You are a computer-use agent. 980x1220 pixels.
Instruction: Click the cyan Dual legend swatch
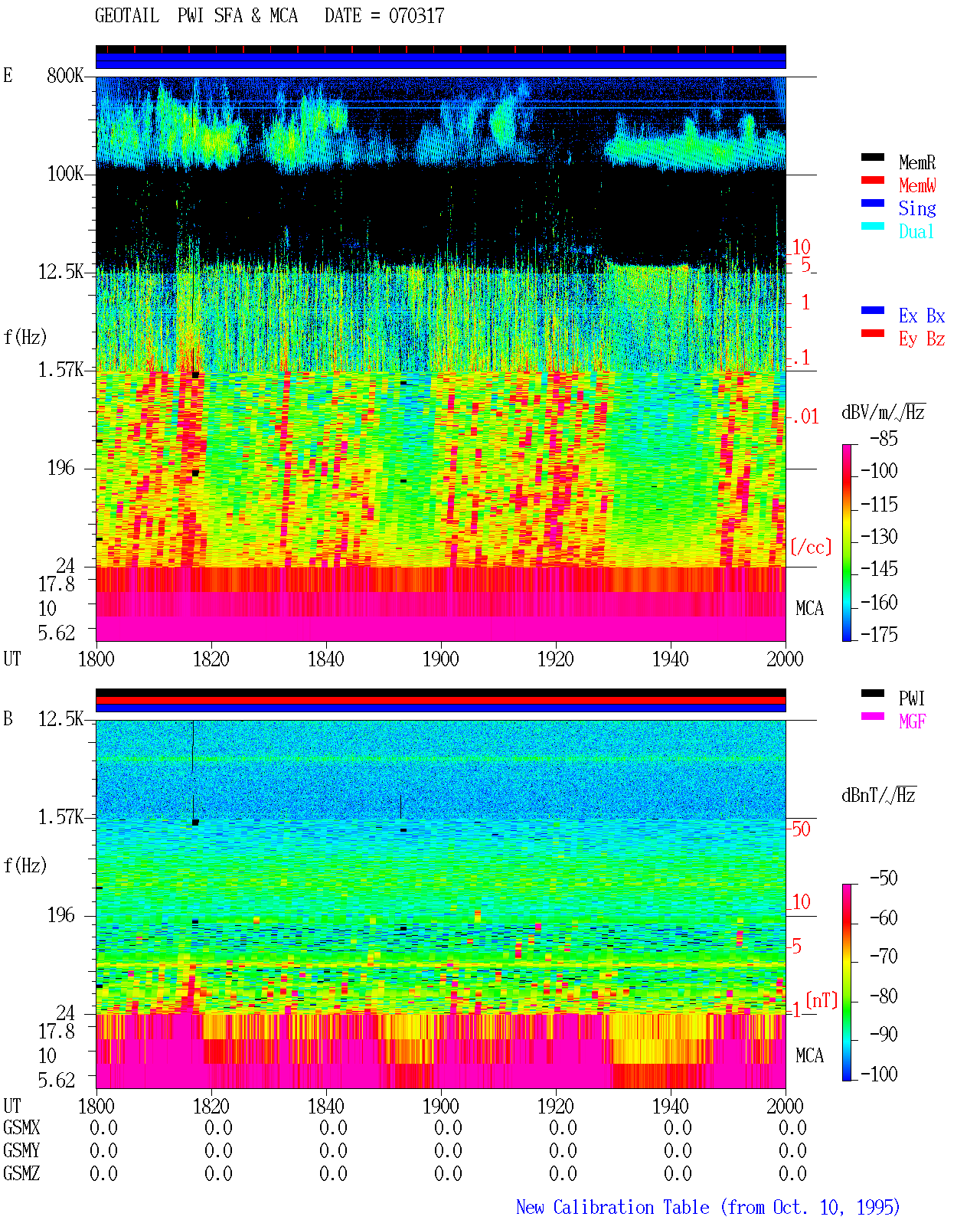coord(873,227)
